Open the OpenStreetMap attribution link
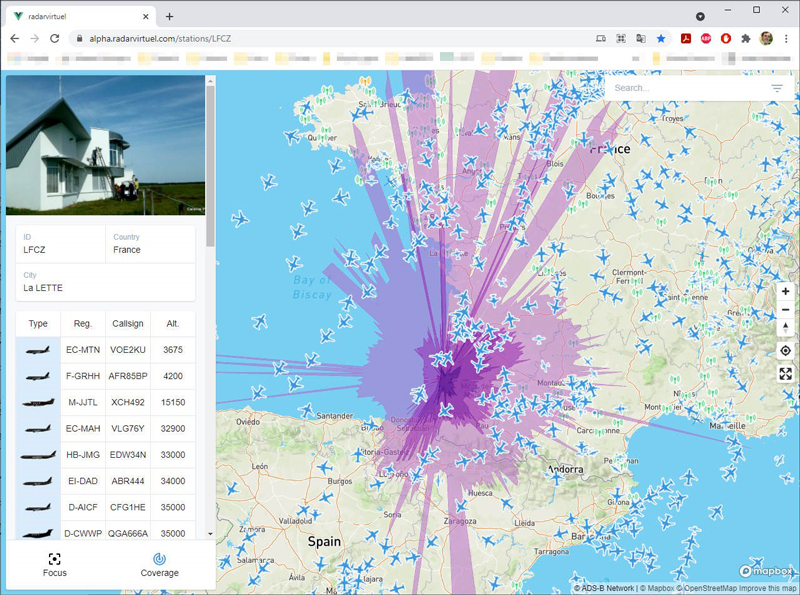The image size is (800, 595). 707,588
